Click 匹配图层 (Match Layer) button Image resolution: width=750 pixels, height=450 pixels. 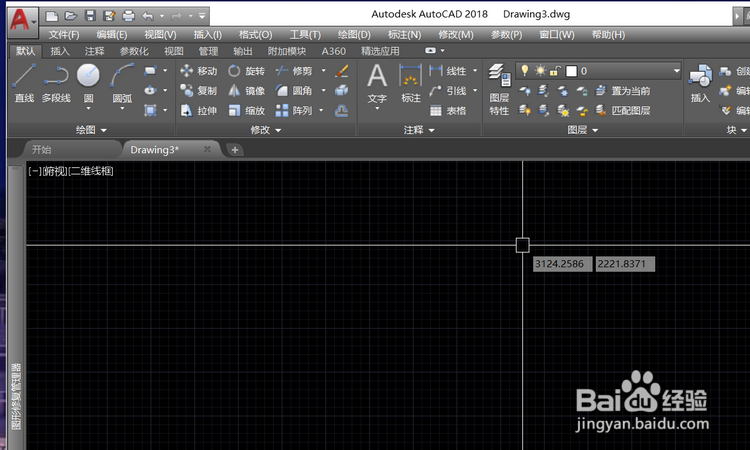tap(623, 110)
